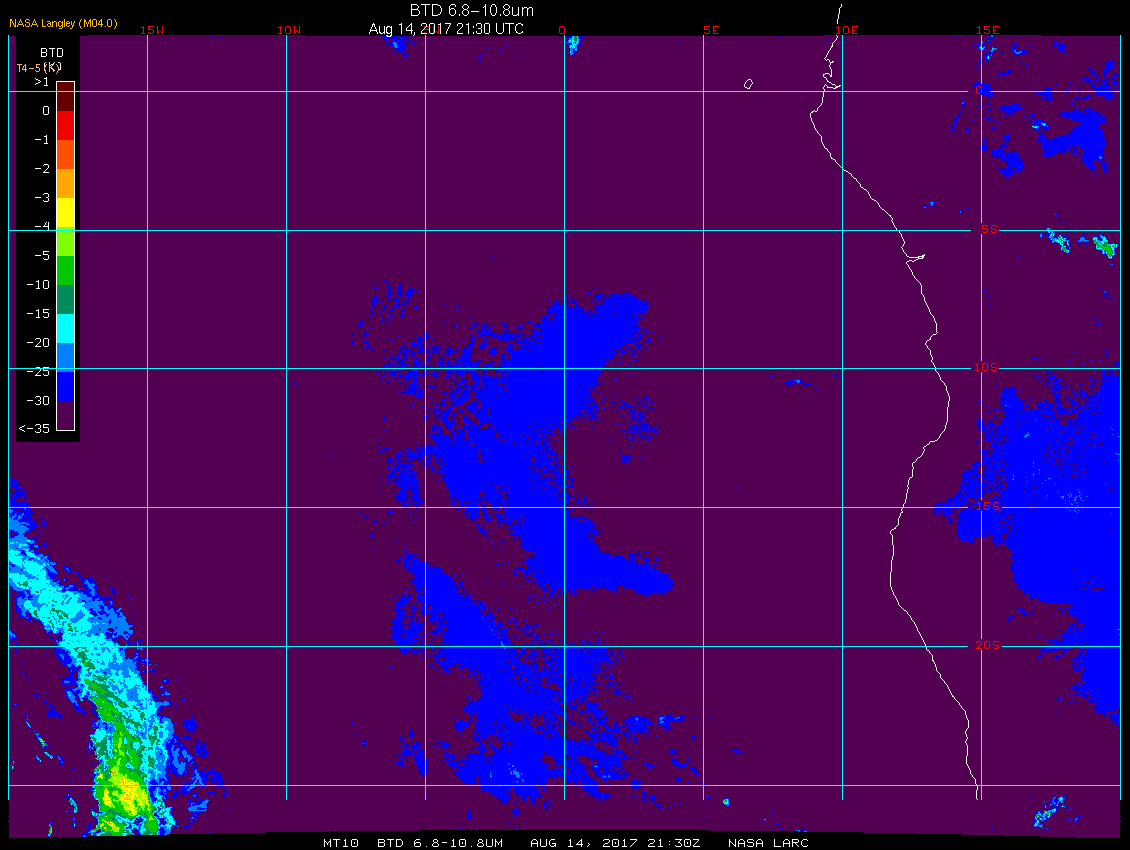Viewport: 1130px width, 850px height.
Task: Click the "15S" latitude label
Action: pyautogui.click(x=988, y=506)
